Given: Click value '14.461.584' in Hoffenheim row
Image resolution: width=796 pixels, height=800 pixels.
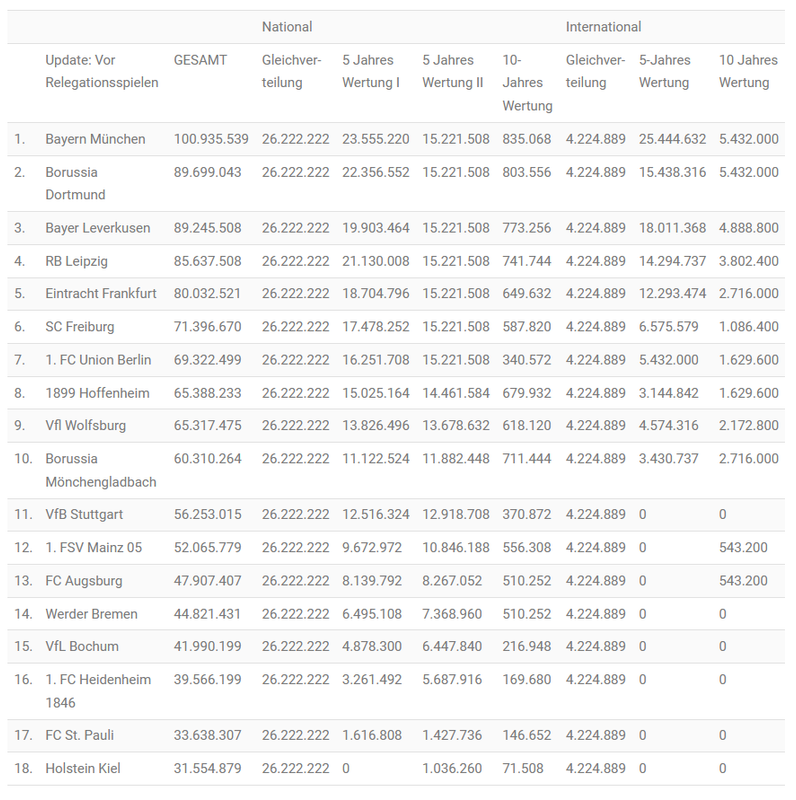Looking at the screenshot, I should [456, 393].
